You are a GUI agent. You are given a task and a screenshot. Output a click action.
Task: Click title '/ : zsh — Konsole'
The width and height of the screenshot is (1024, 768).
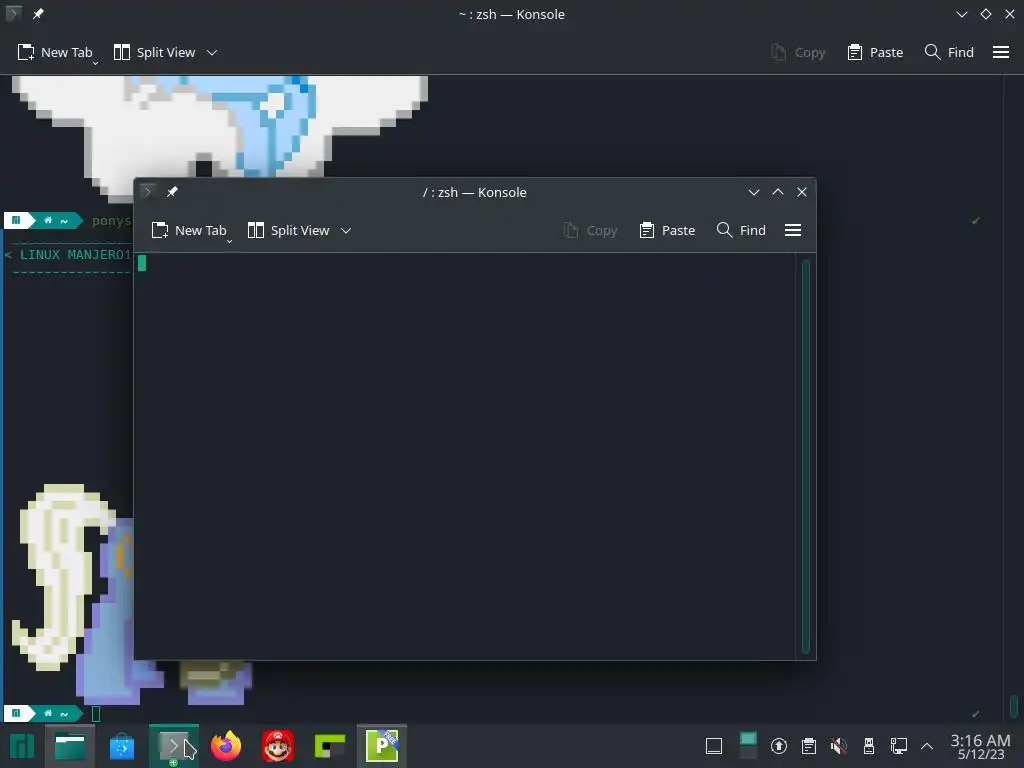click(475, 192)
